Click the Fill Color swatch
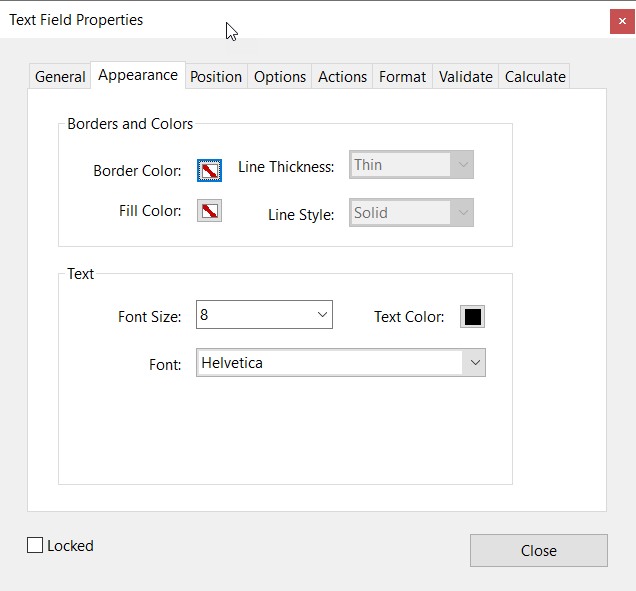Image resolution: width=636 pixels, height=591 pixels. tap(209, 211)
